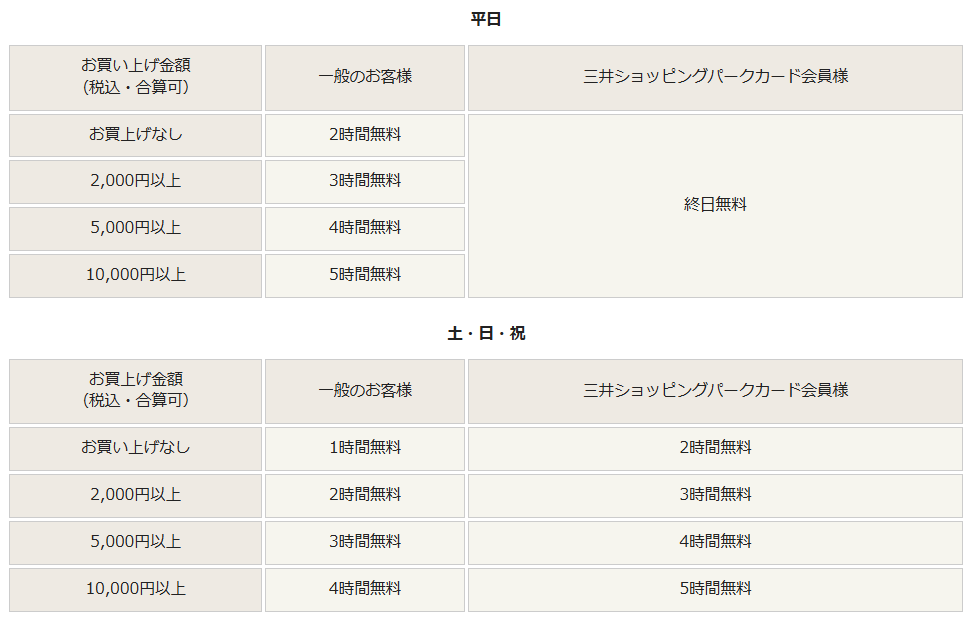
Task: Select the お買上げなし row label
Action: (x=136, y=134)
